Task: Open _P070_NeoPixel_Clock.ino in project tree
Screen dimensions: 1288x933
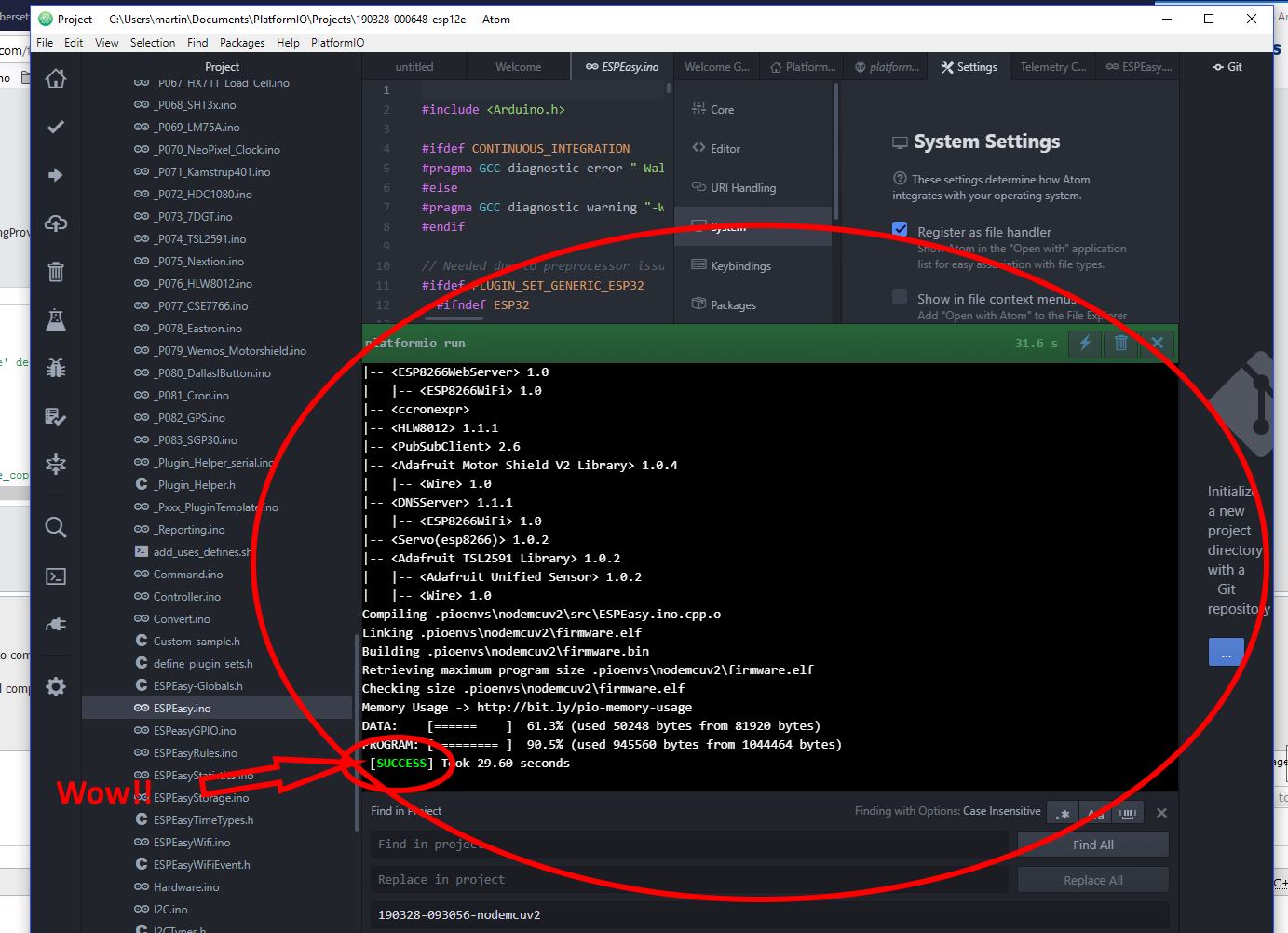Action: coord(217,150)
